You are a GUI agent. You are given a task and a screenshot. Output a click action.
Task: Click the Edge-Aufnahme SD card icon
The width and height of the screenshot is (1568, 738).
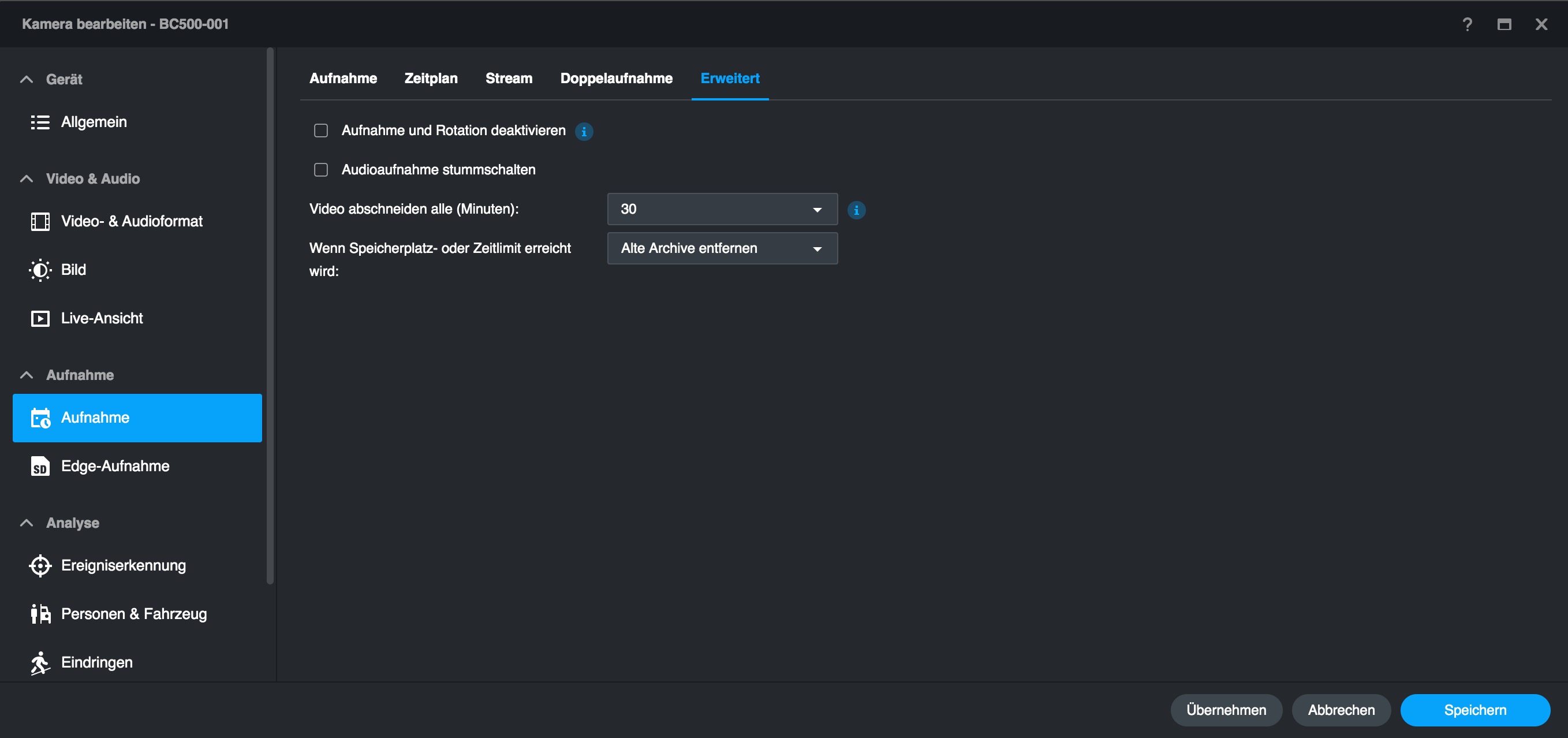pyautogui.click(x=40, y=467)
